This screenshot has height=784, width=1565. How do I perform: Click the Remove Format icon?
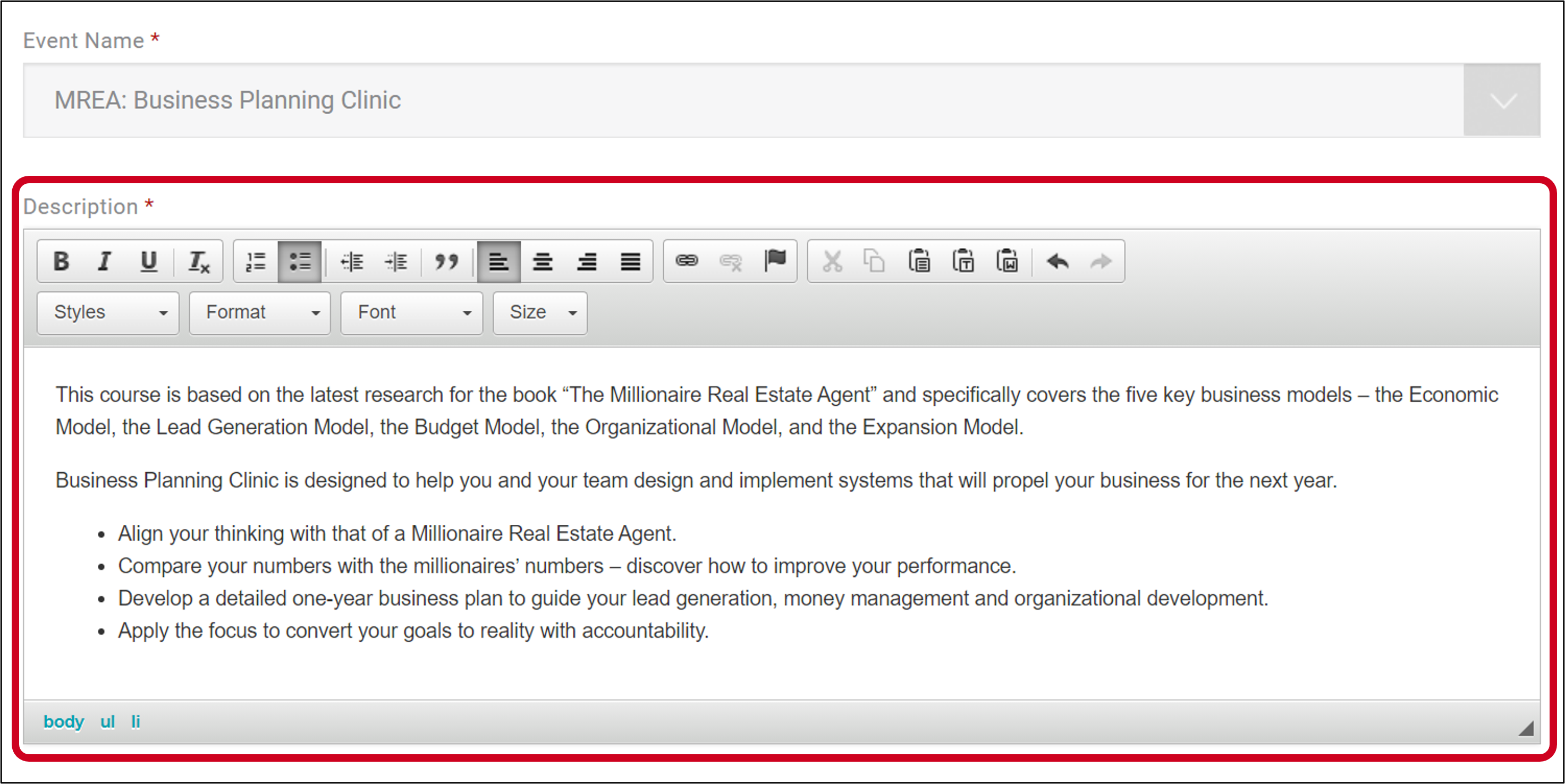199,262
